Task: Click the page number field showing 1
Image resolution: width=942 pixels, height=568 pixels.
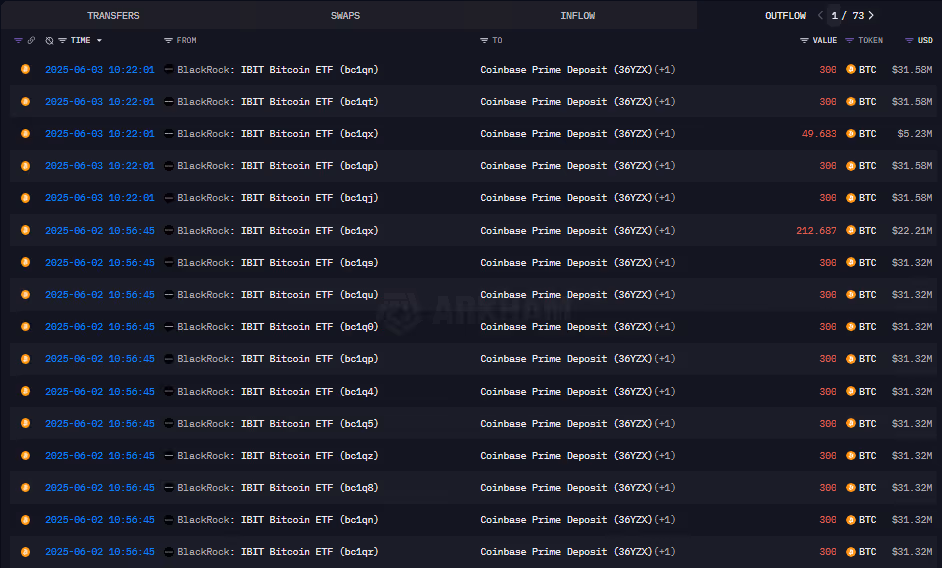Action: (834, 16)
